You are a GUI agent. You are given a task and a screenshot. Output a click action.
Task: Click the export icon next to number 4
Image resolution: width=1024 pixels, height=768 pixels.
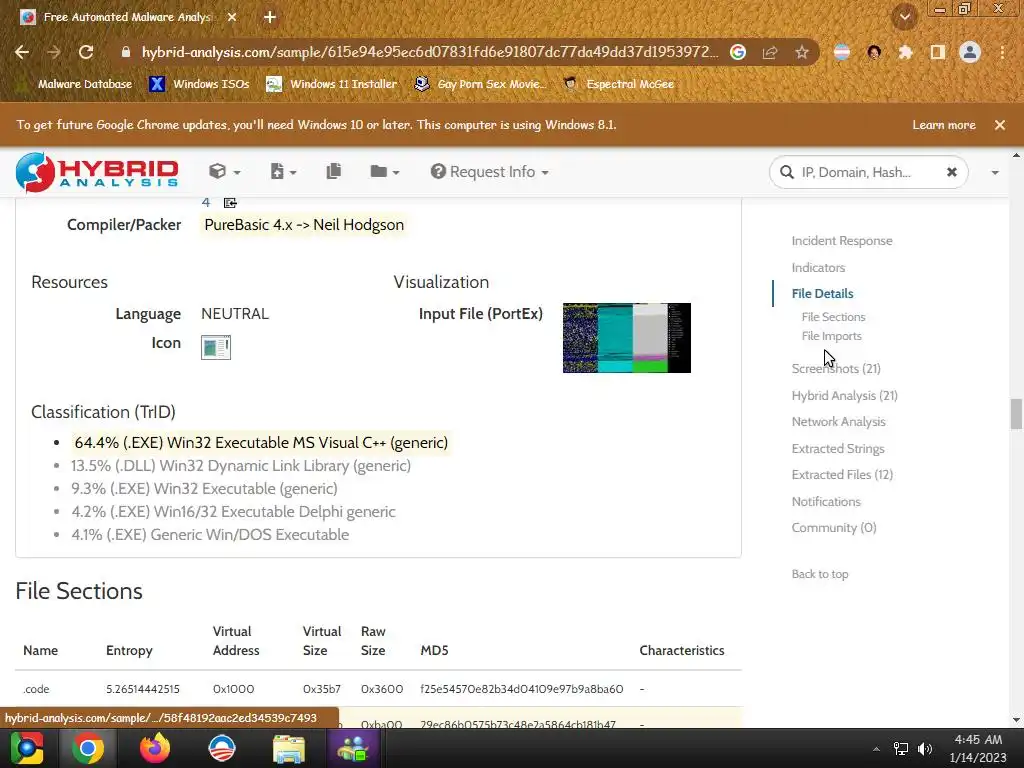(x=230, y=203)
